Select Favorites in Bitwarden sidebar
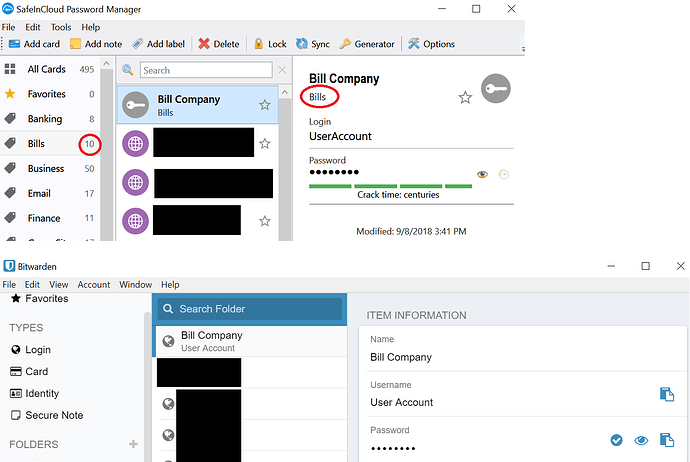The image size is (690, 462). click(40, 299)
